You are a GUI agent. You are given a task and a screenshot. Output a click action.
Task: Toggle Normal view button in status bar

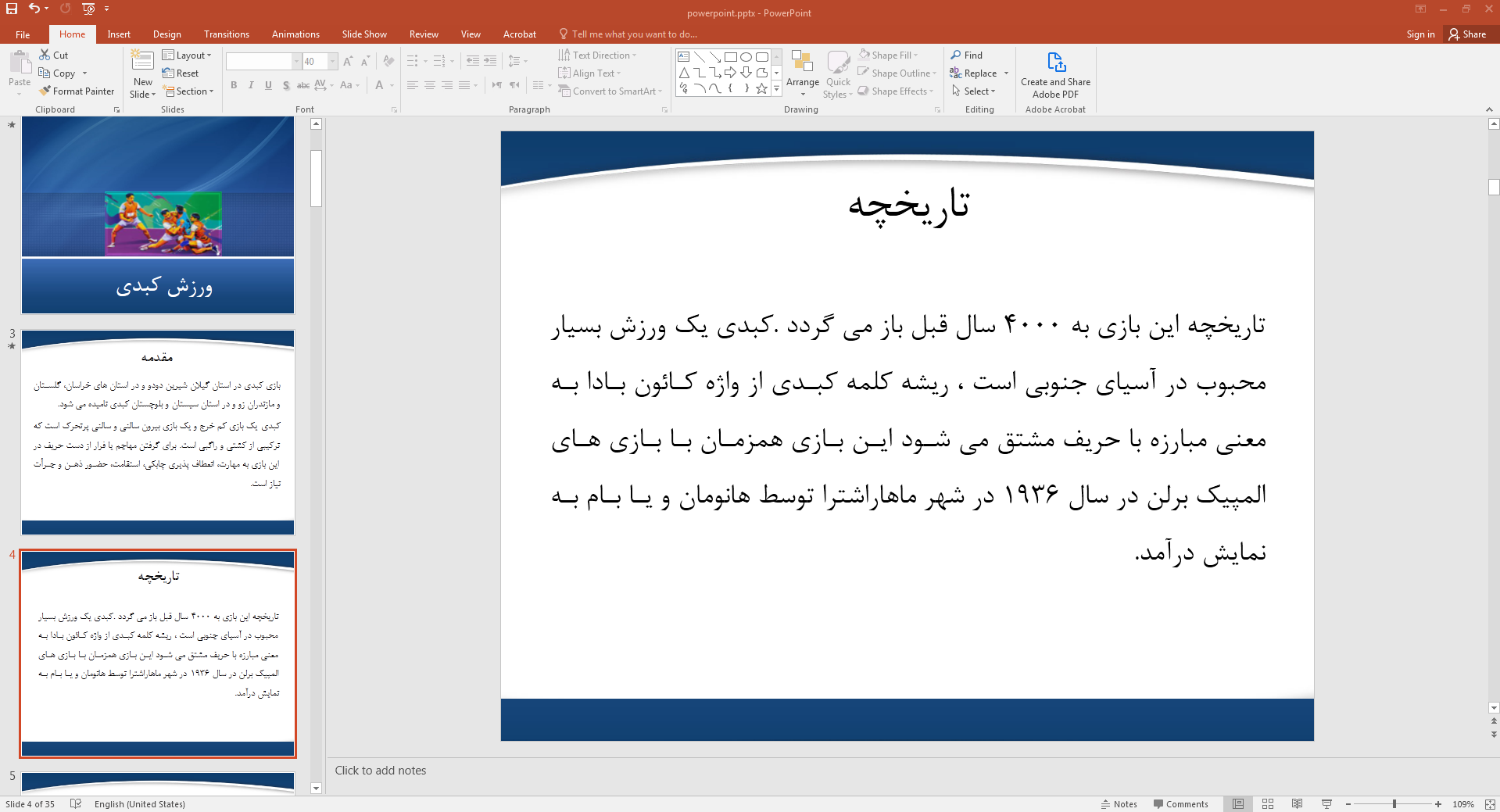(x=1238, y=804)
